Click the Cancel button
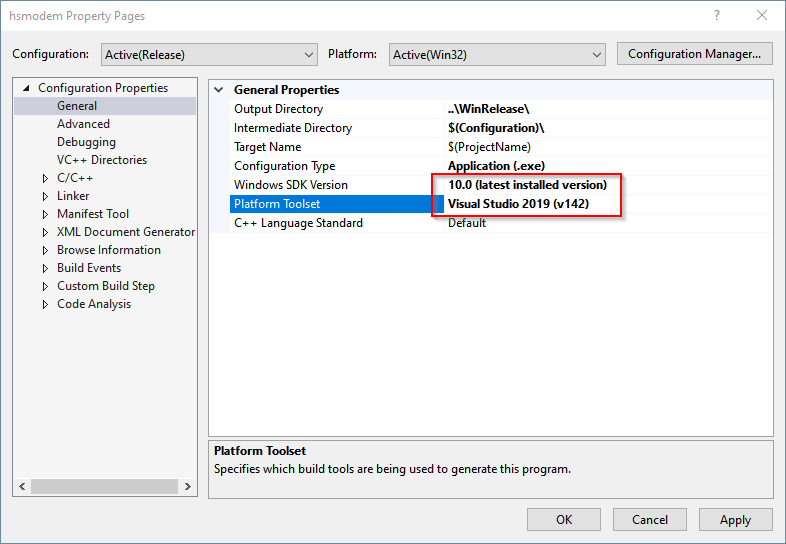 (x=650, y=519)
